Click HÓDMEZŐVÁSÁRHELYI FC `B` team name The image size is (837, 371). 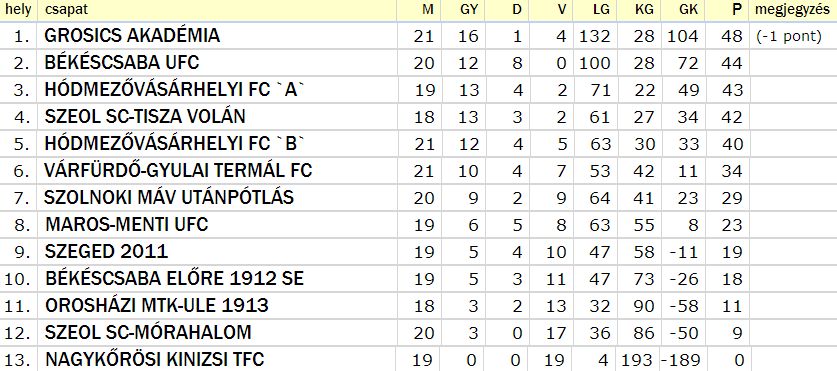pyautogui.click(x=174, y=144)
